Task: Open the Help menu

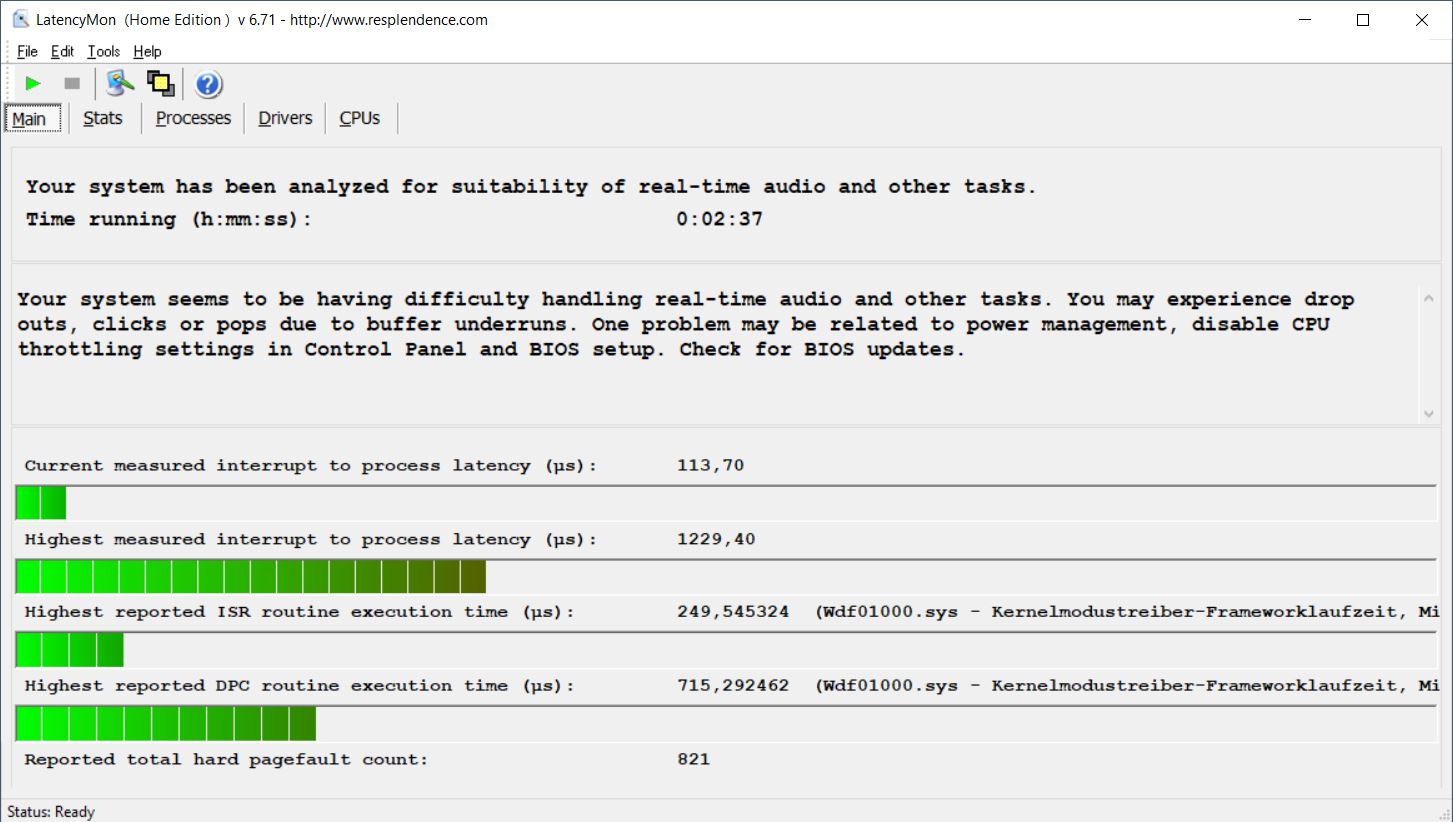Action: click(147, 52)
